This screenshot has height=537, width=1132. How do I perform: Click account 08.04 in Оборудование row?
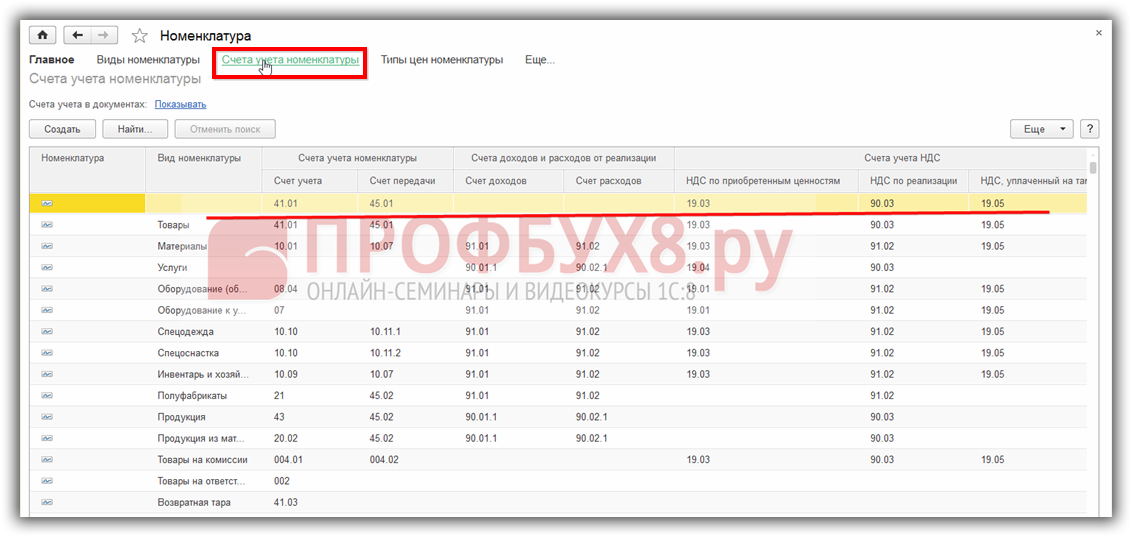click(x=286, y=289)
